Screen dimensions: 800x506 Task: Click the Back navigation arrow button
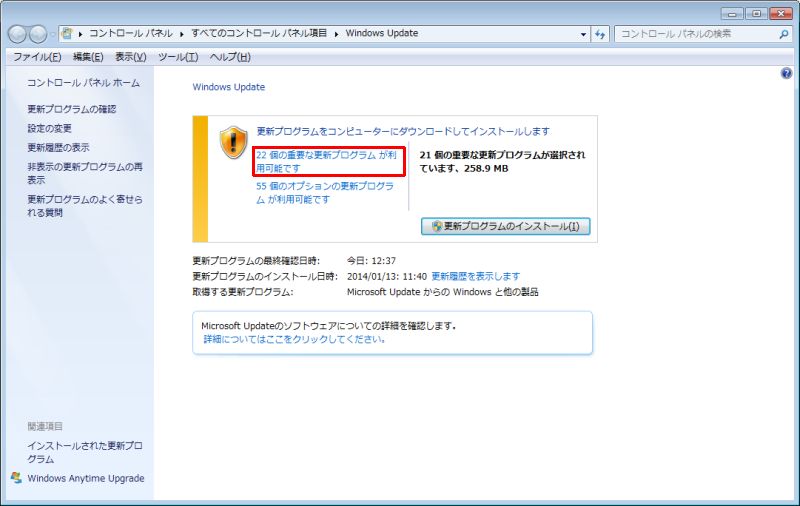pyautogui.click(x=17, y=34)
